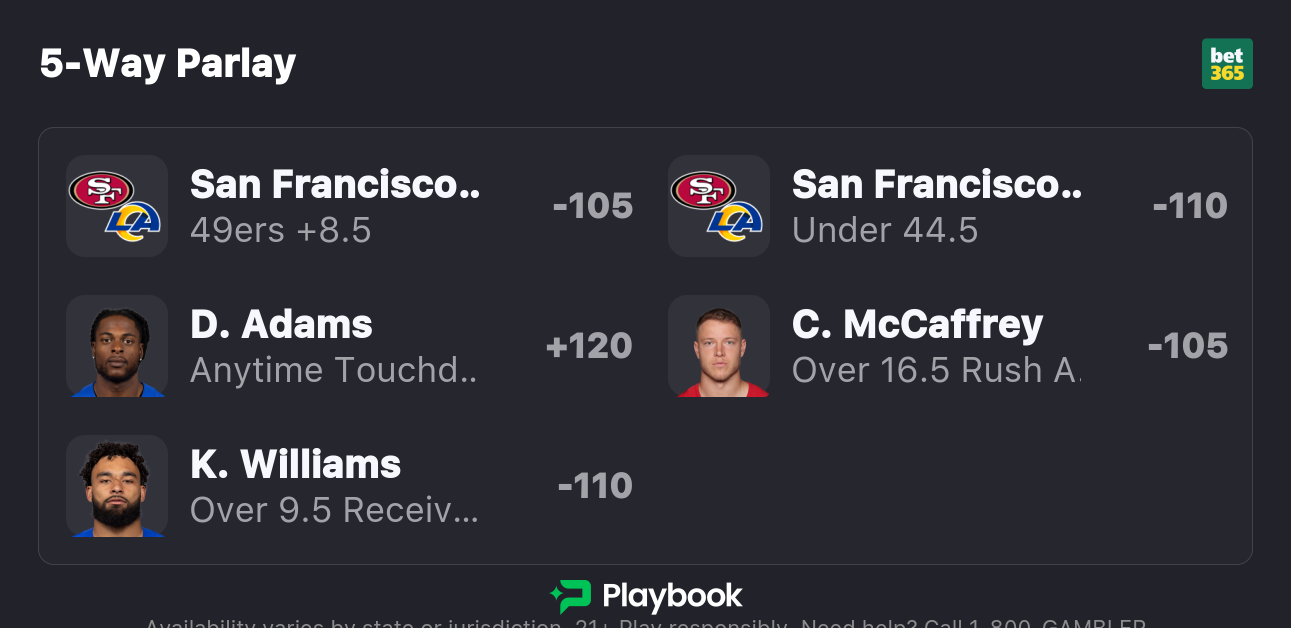
Task: Click the bet365 sportsbook logo
Action: pos(1227,64)
